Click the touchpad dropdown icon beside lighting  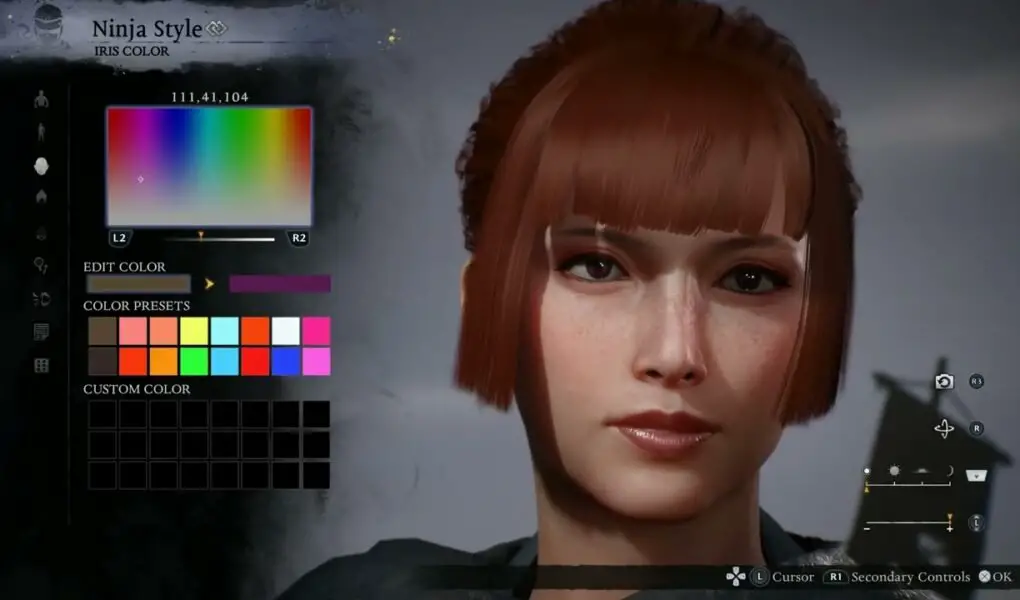coord(976,475)
